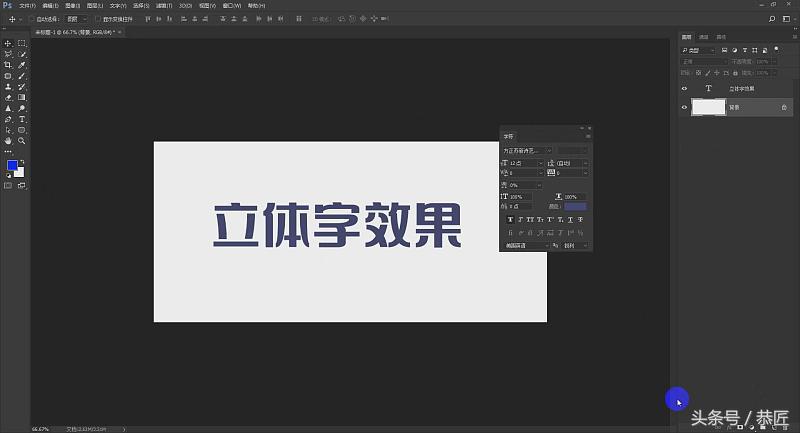Viewport: 800px width, 433px height.
Task: Select the Gradient tool
Action: click(x=22, y=97)
